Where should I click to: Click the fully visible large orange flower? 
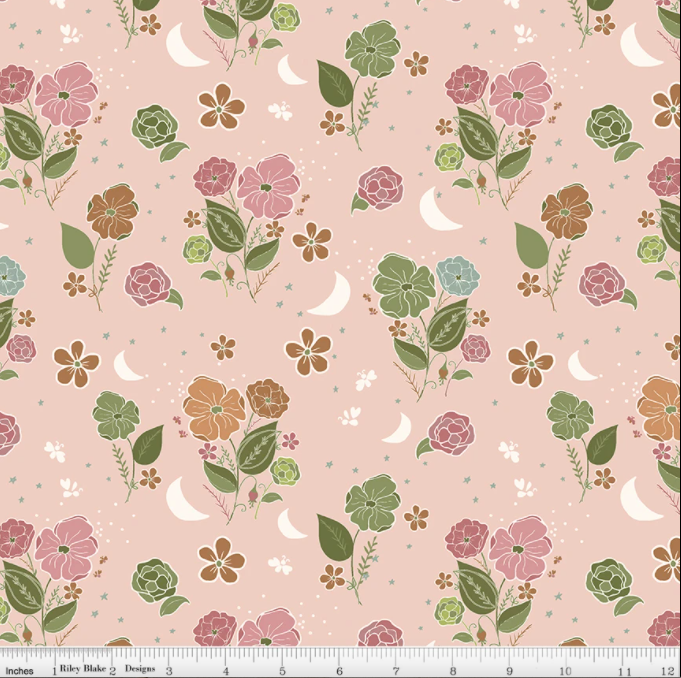pos(213,408)
